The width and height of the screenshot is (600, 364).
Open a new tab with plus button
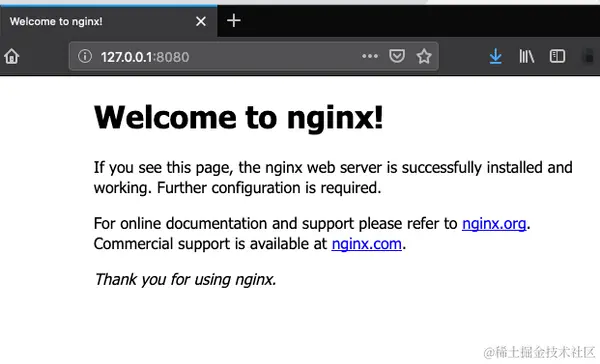(x=233, y=21)
